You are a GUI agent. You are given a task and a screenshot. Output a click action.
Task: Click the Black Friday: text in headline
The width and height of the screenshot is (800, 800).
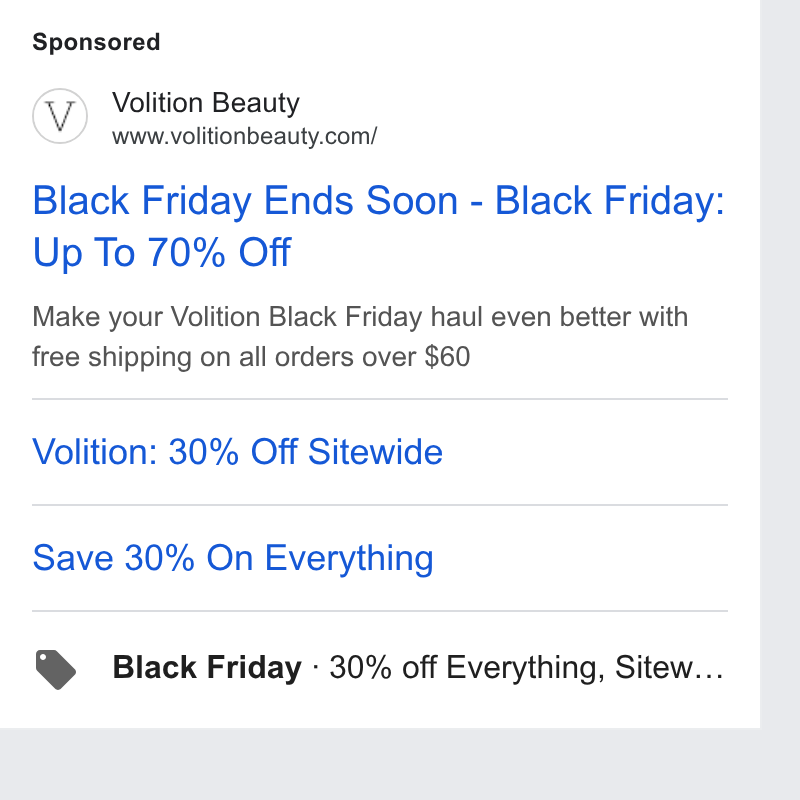[610, 201]
